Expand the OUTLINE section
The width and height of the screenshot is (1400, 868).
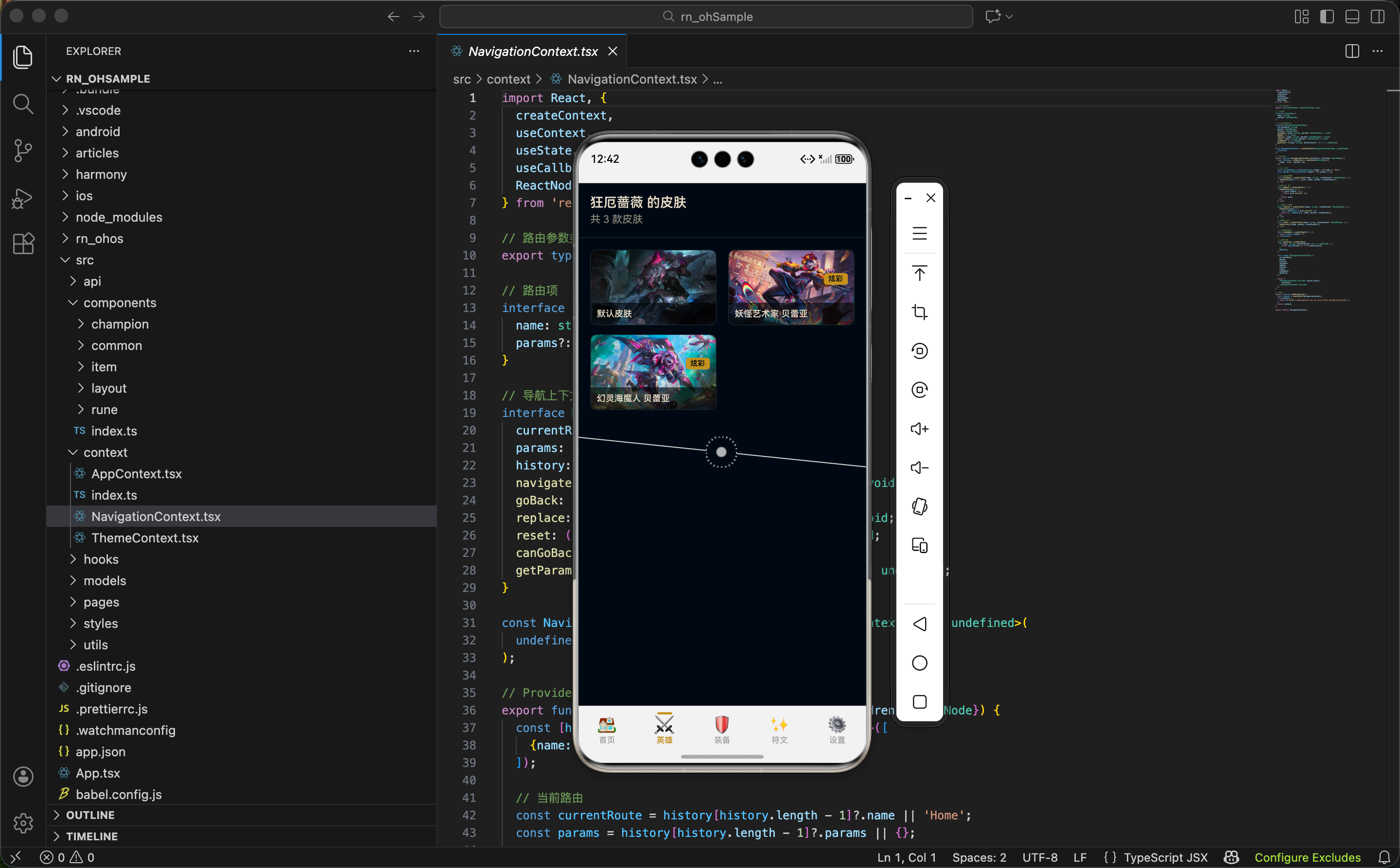tap(90, 815)
